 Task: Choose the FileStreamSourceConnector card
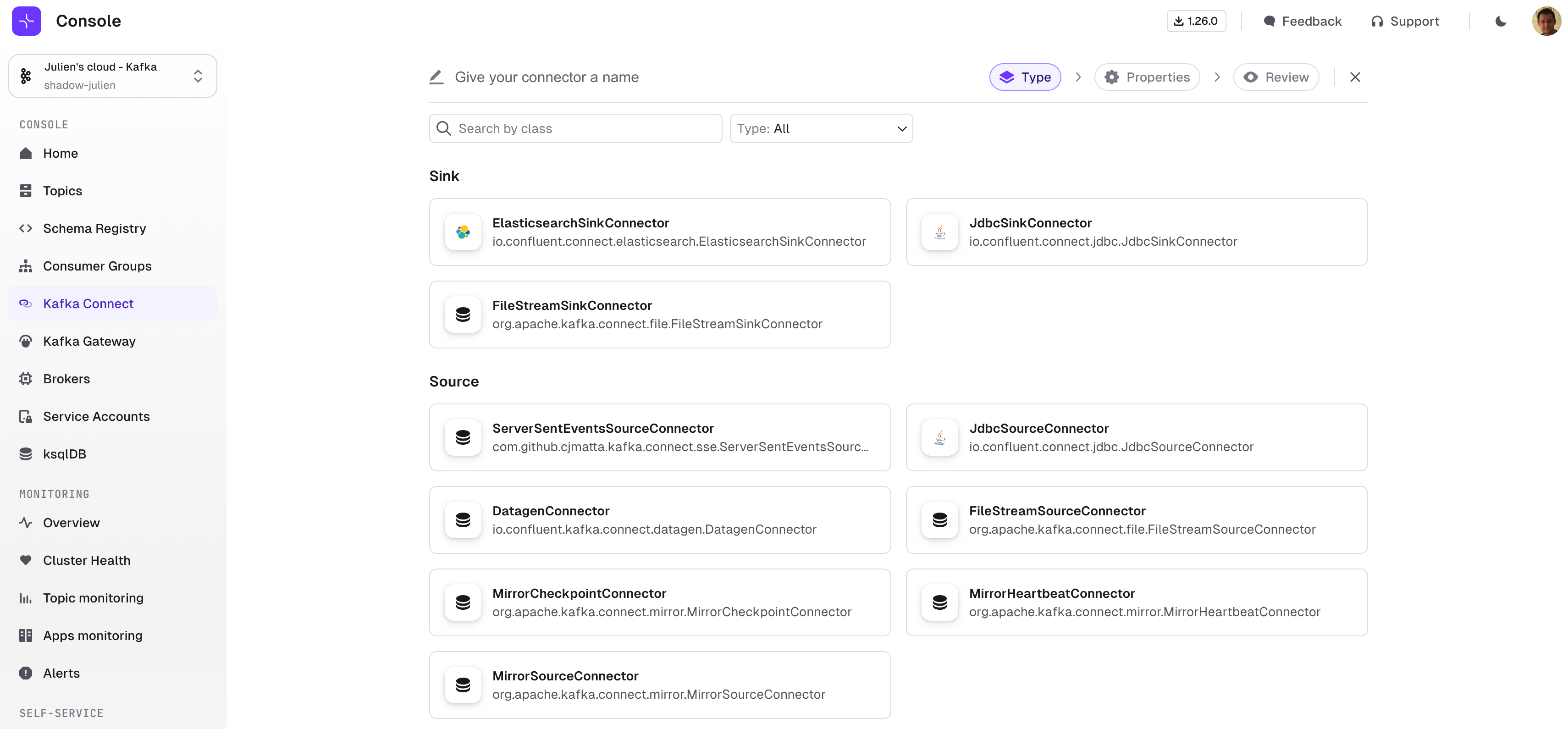(x=1137, y=519)
